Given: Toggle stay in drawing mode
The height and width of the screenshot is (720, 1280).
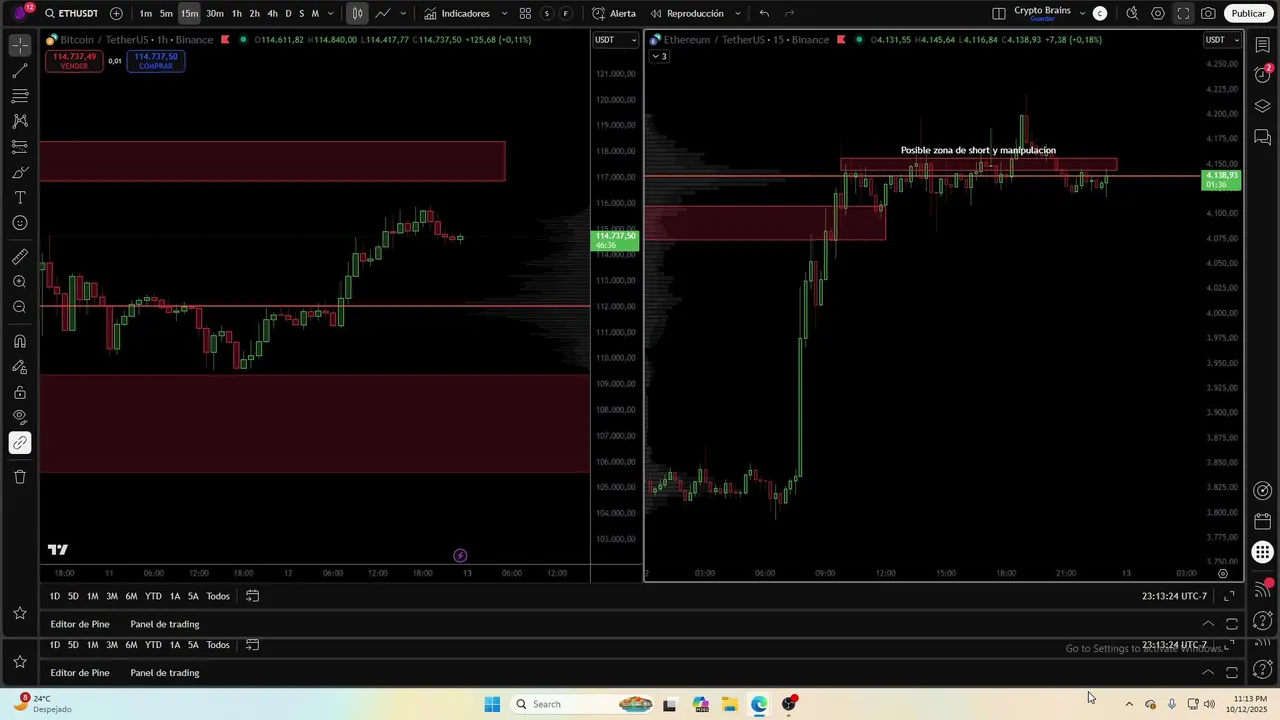Looking at the screenshot, I should click(20, 367).
